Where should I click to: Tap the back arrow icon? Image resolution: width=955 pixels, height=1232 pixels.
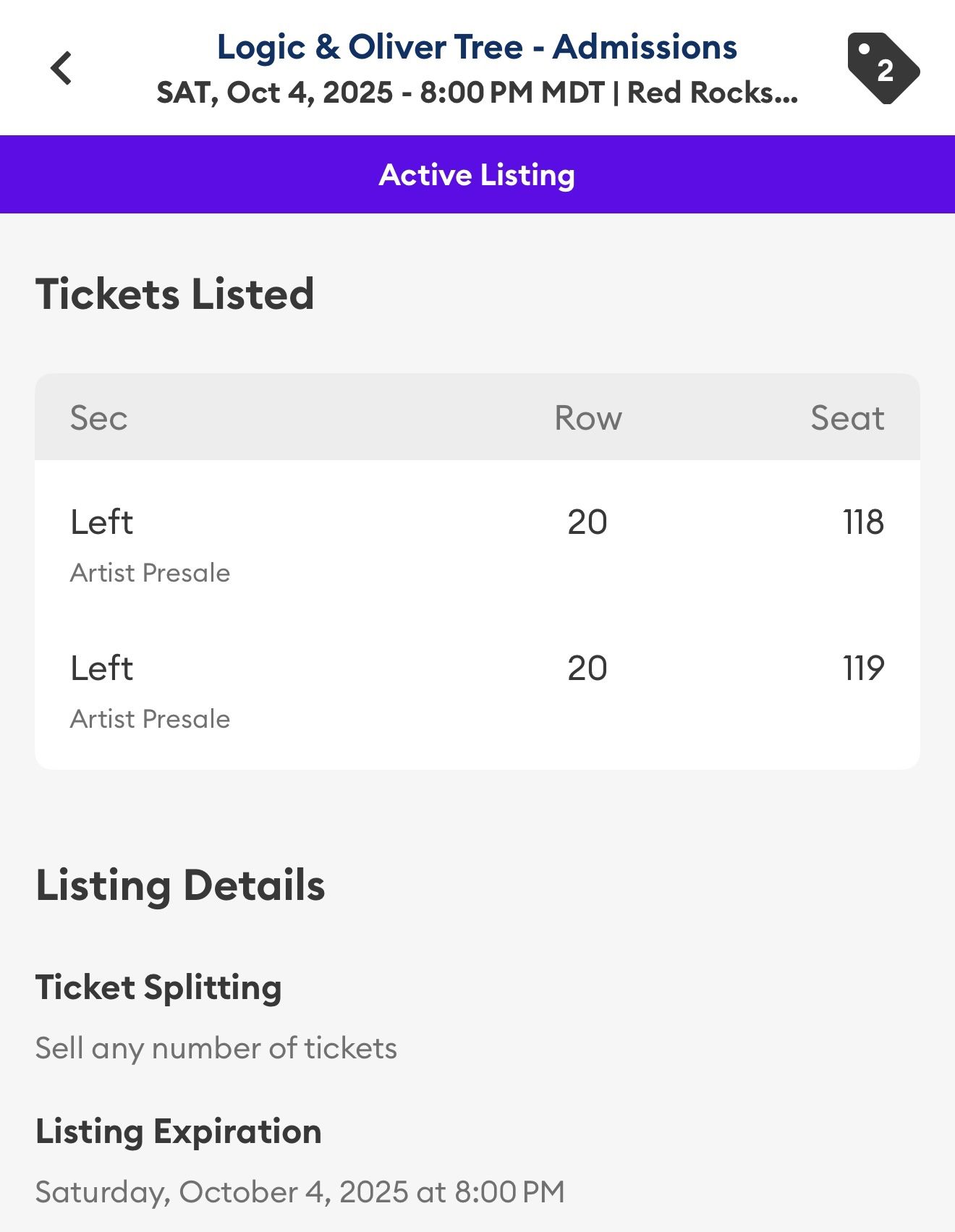click(x=61, y=69)
